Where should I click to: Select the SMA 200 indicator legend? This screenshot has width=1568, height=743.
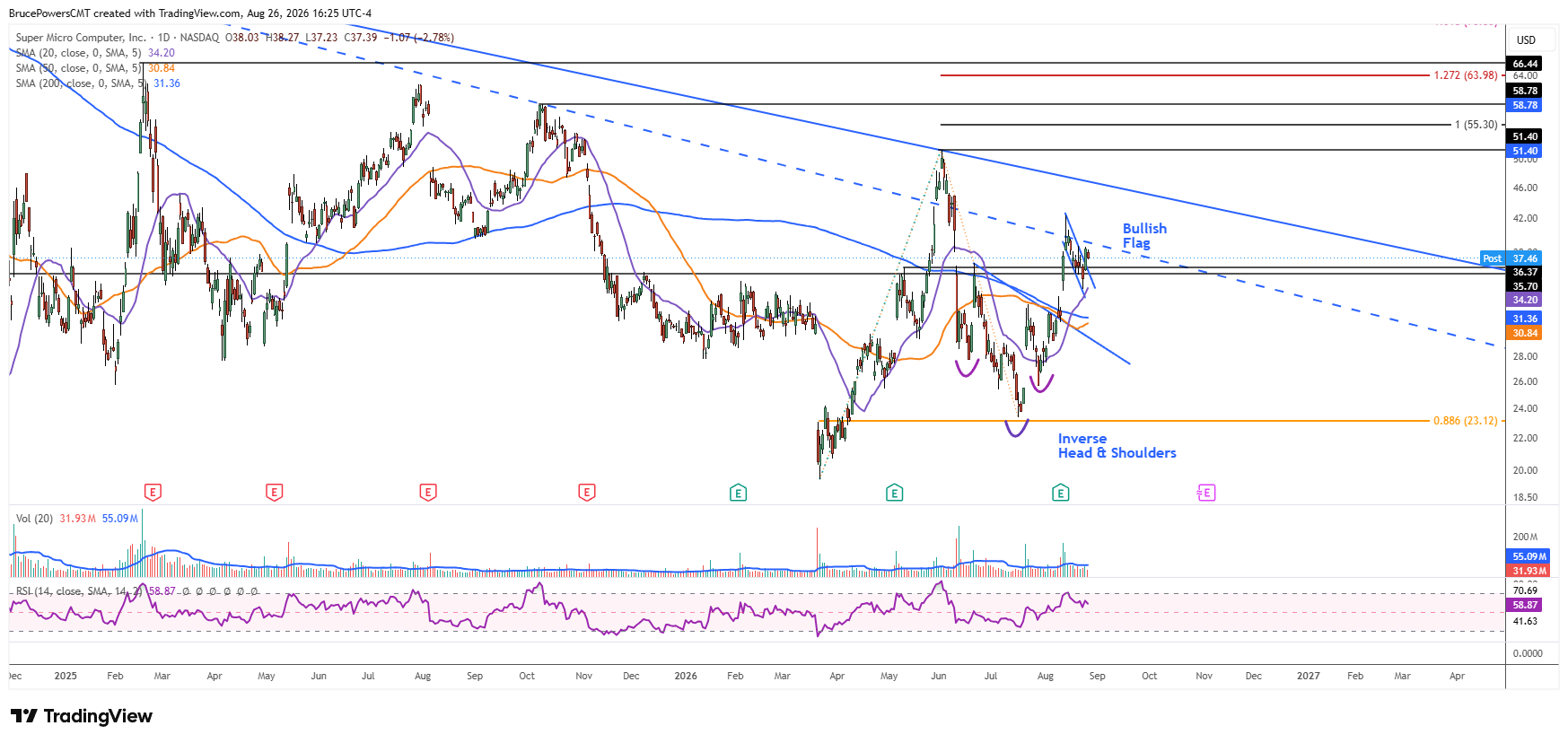(x=98, y=83)
